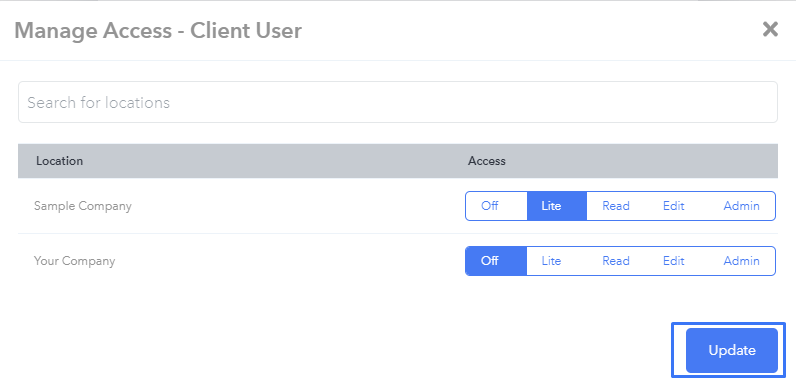
Task: Click the Search for locations field
Action: (x=397, y=102)
